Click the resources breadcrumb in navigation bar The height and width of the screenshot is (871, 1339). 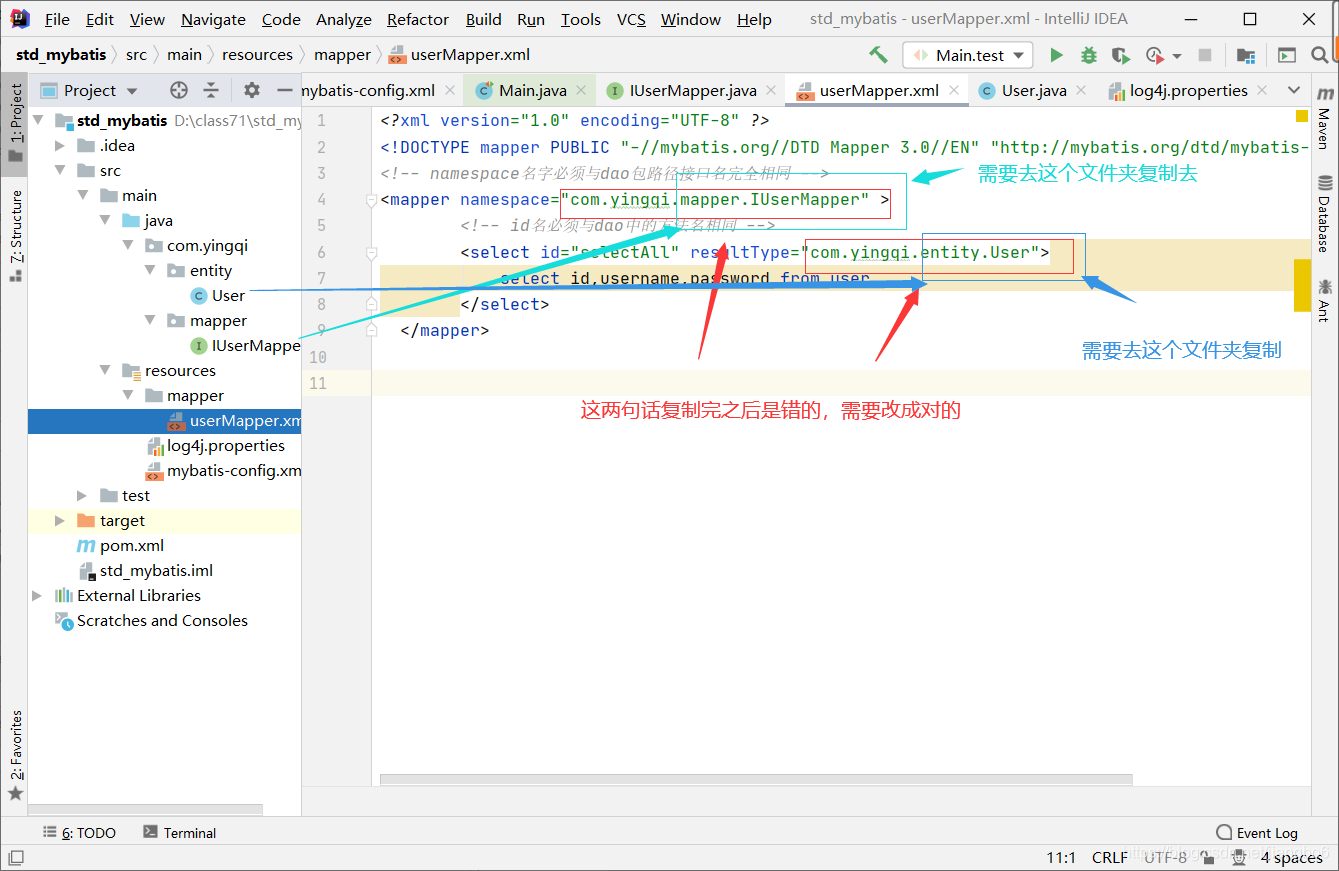(257, 55)
